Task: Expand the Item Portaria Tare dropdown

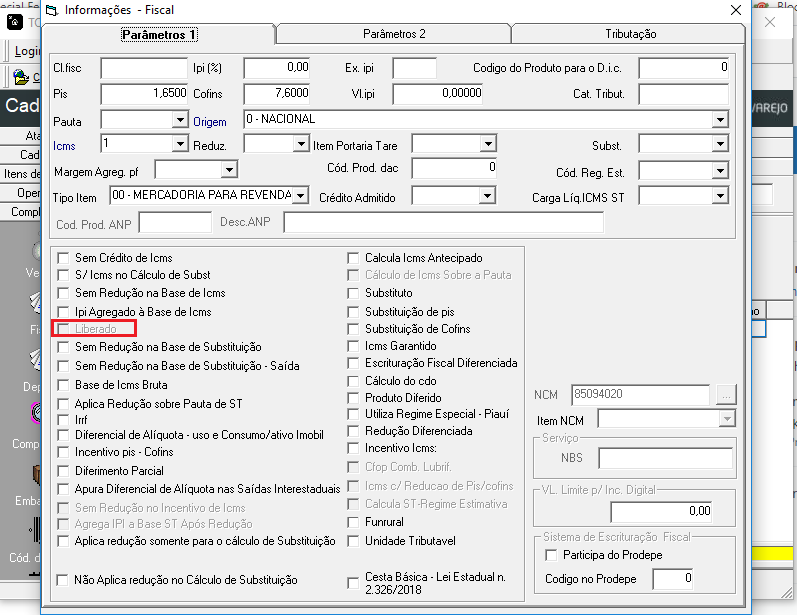Action: pos(488,144)
